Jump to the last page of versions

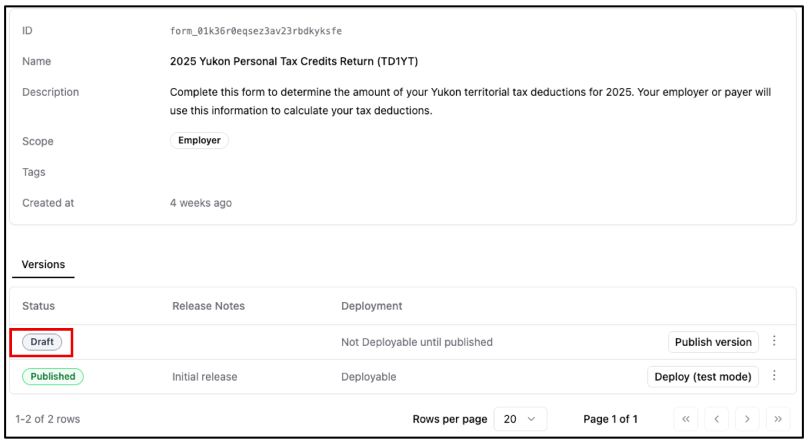coord(777,419)
